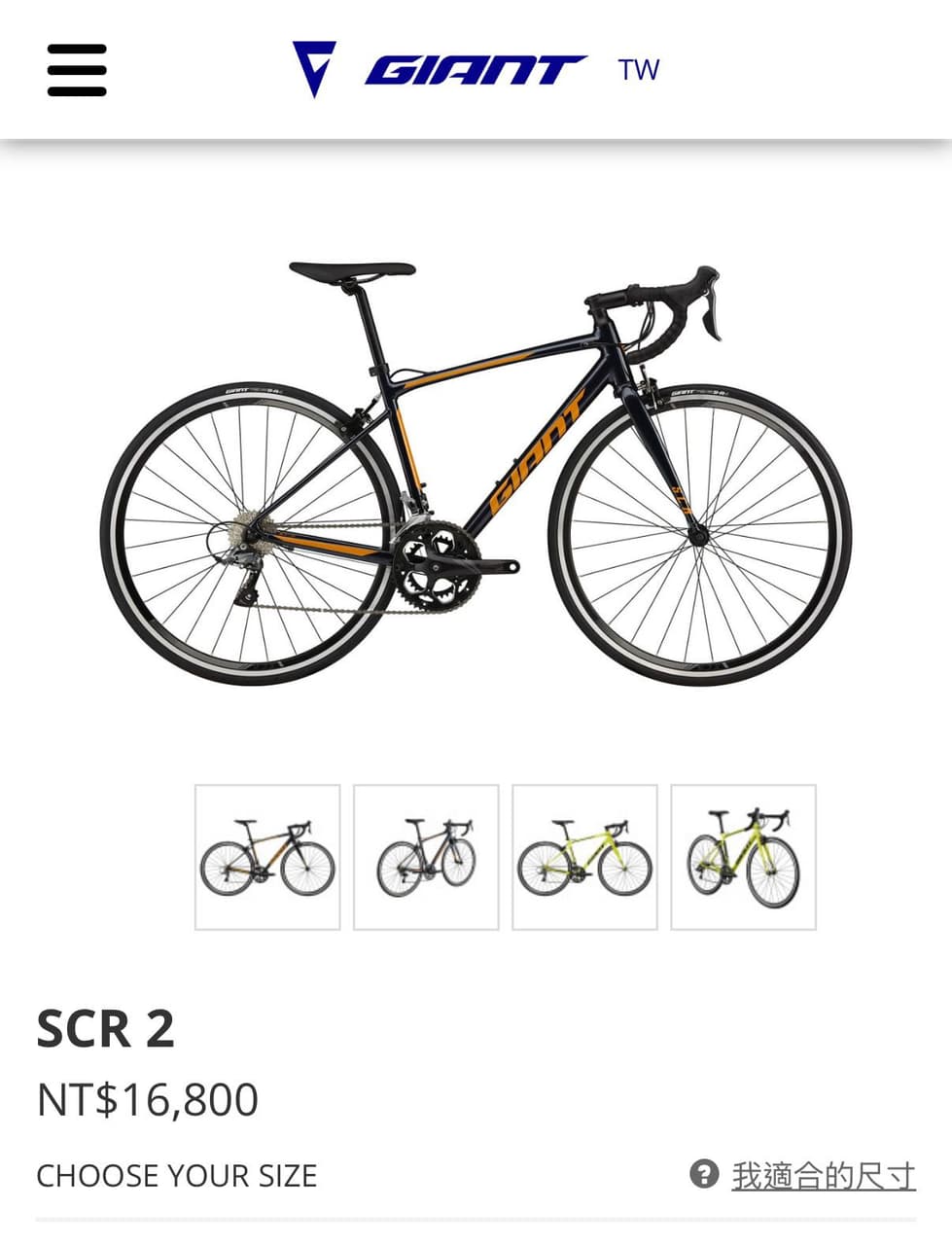Open the TW region selector

[x=638, y=70]
